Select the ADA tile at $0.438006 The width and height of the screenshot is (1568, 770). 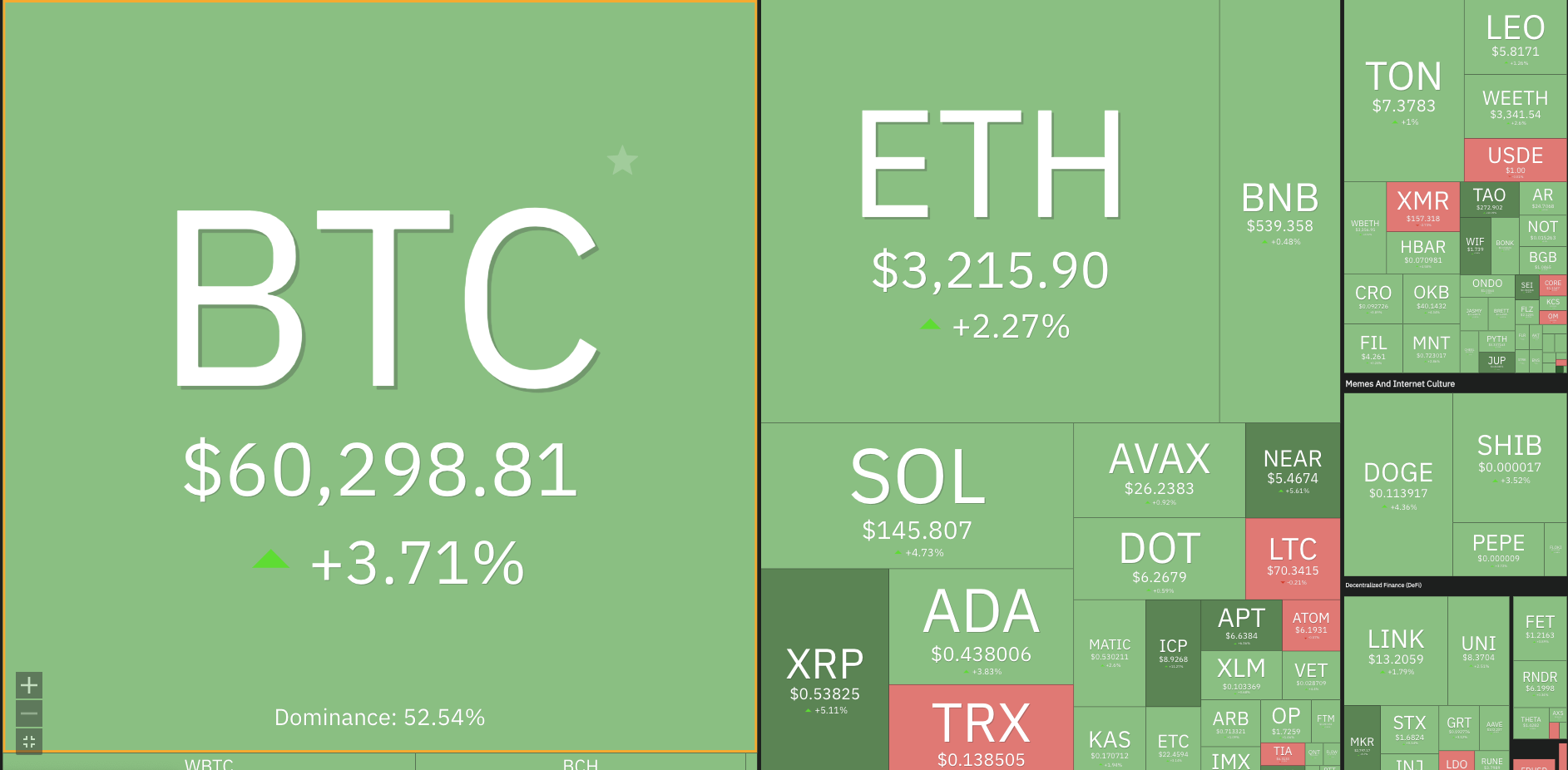pyautogui.click(x=981, y=627)
